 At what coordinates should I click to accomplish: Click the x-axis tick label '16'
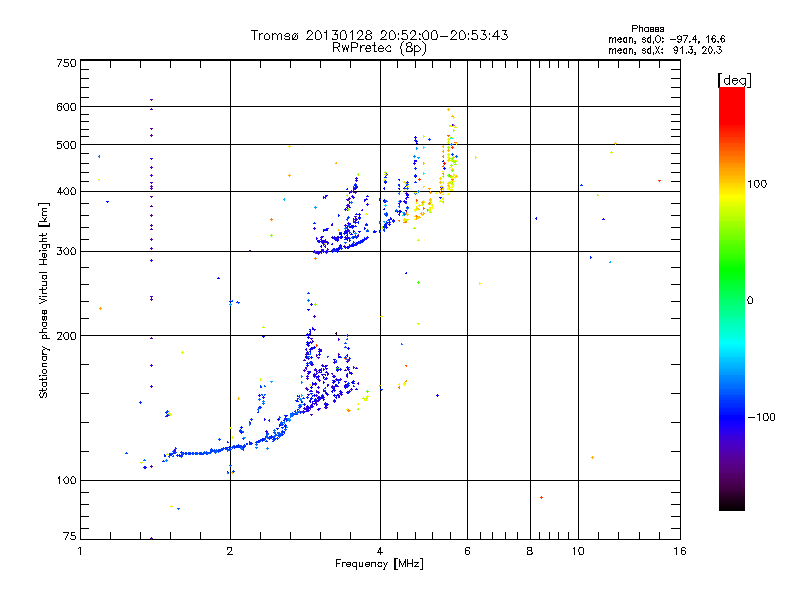pos(680,551)
